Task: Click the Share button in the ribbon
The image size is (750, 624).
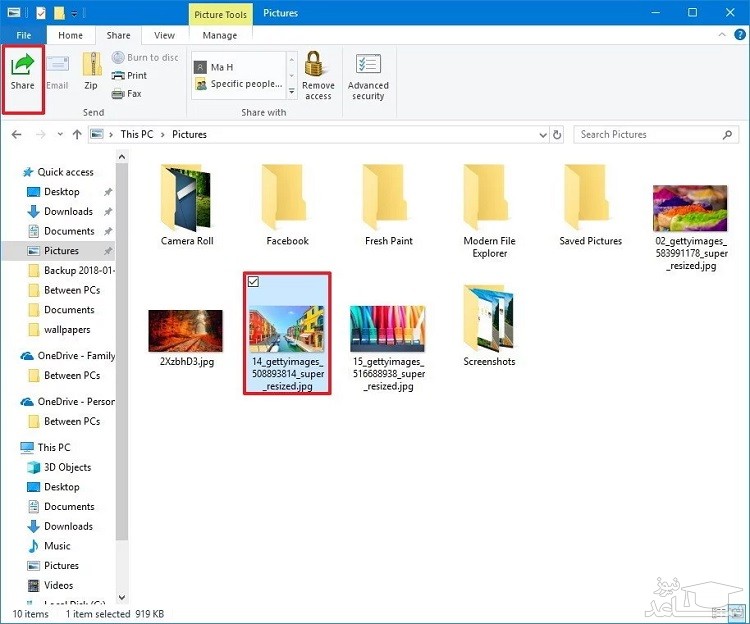Action: [22, 72]
